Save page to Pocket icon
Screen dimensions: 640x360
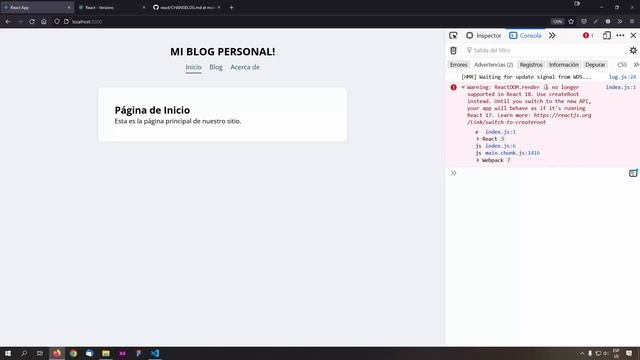pyautogui.click(x=584, y=21)
